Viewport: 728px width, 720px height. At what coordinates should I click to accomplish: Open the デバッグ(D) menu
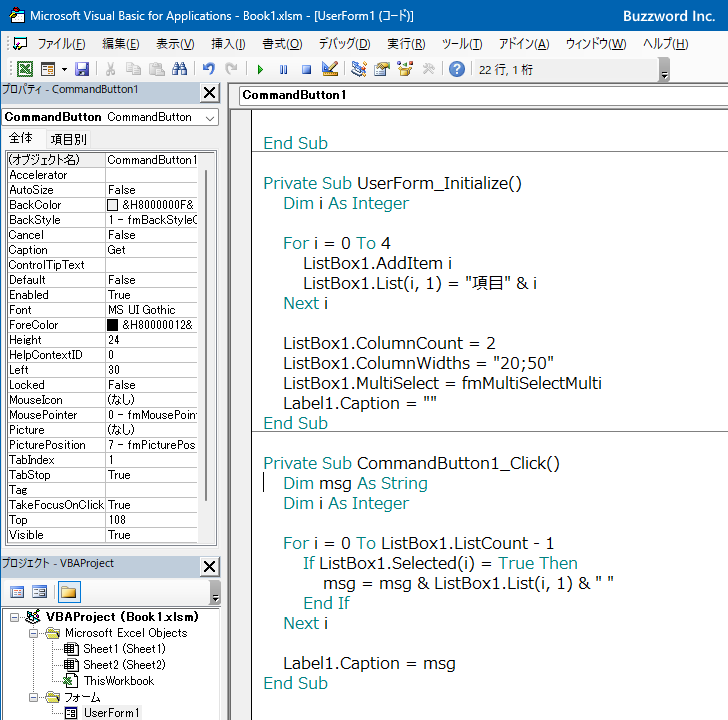coord(344,44)
